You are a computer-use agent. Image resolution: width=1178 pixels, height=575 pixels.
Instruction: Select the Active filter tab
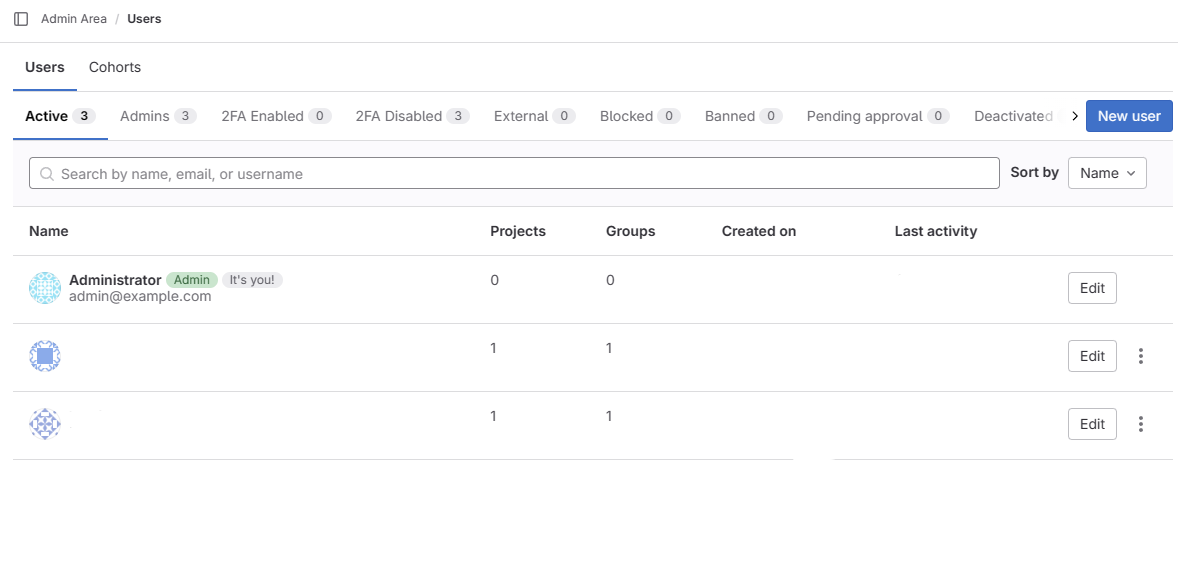click(x=60, y=116)
